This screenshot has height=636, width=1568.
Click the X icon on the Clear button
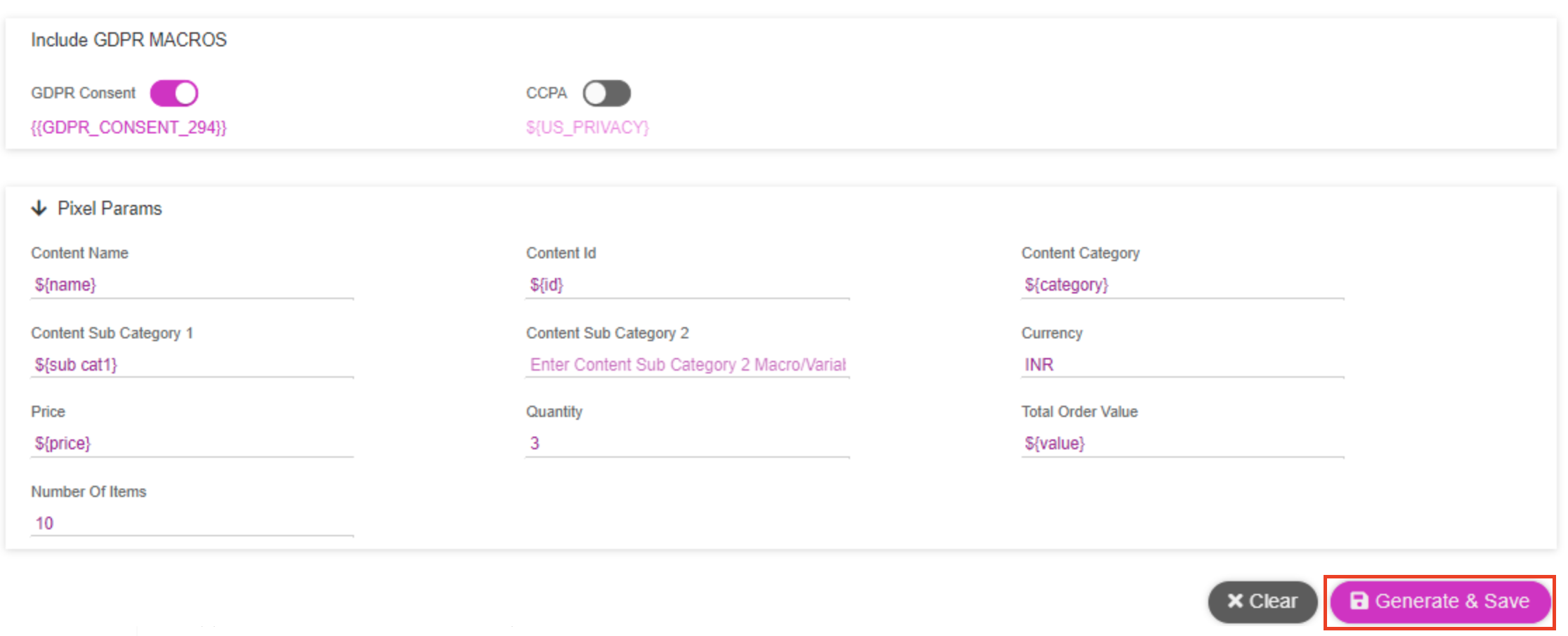(x=1234, y=601)
